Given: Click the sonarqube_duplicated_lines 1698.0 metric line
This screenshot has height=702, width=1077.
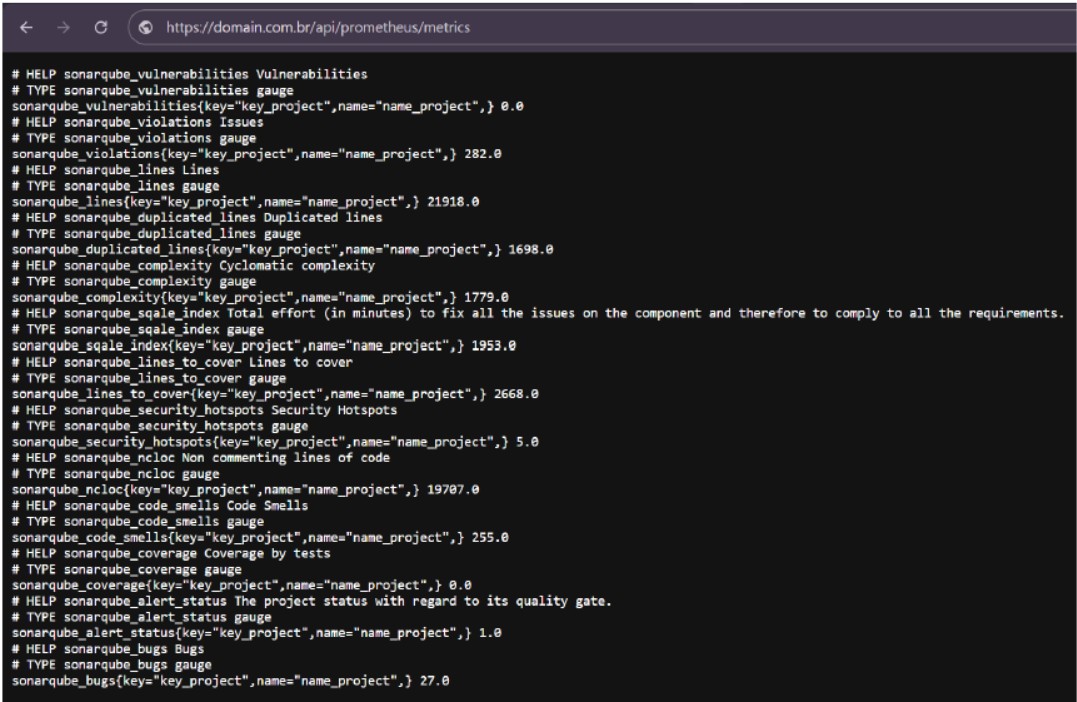Looking at the screenshot, I should click(282, 250).
